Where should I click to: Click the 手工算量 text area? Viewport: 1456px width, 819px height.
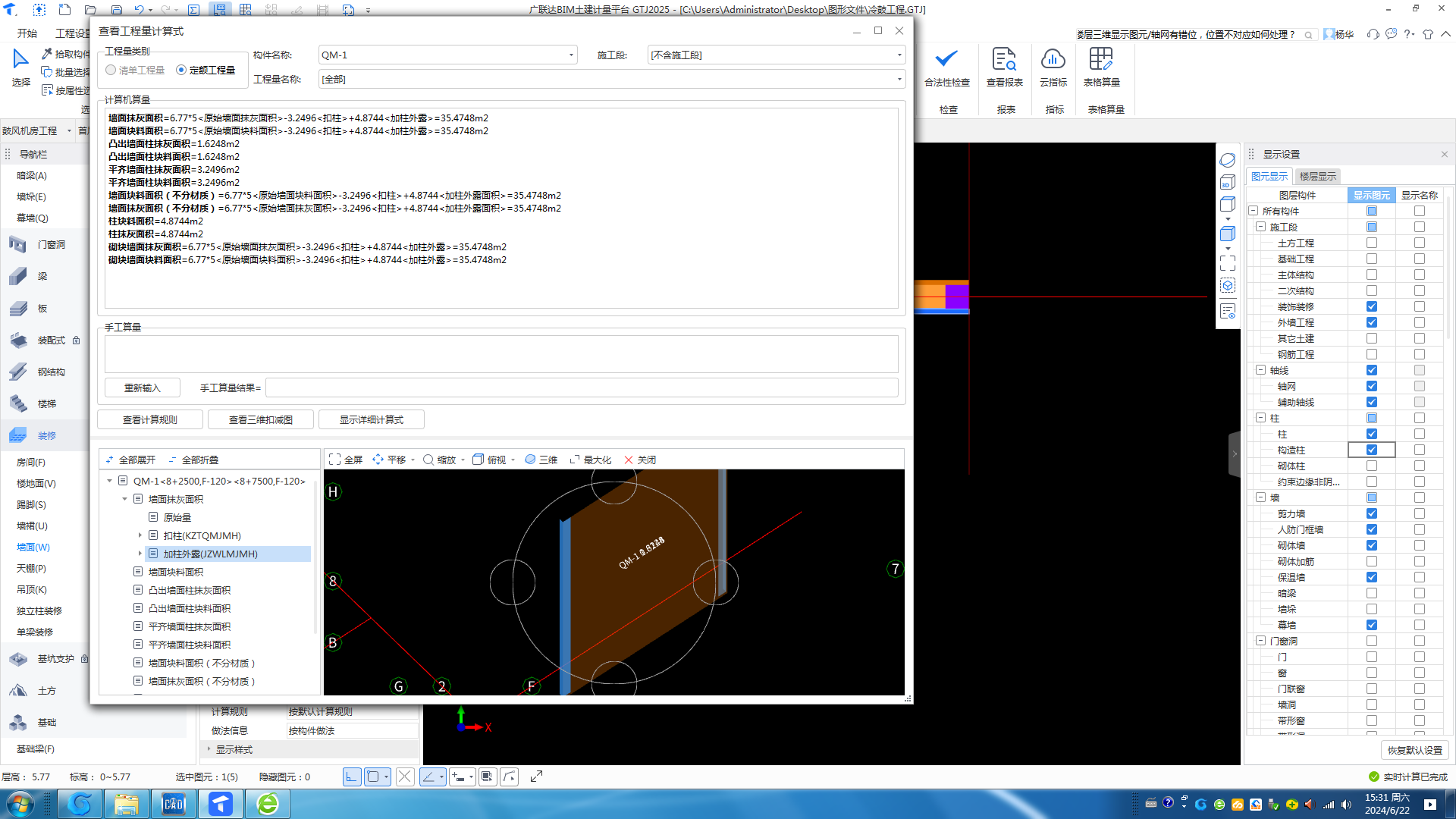click(x=501, y=353)
